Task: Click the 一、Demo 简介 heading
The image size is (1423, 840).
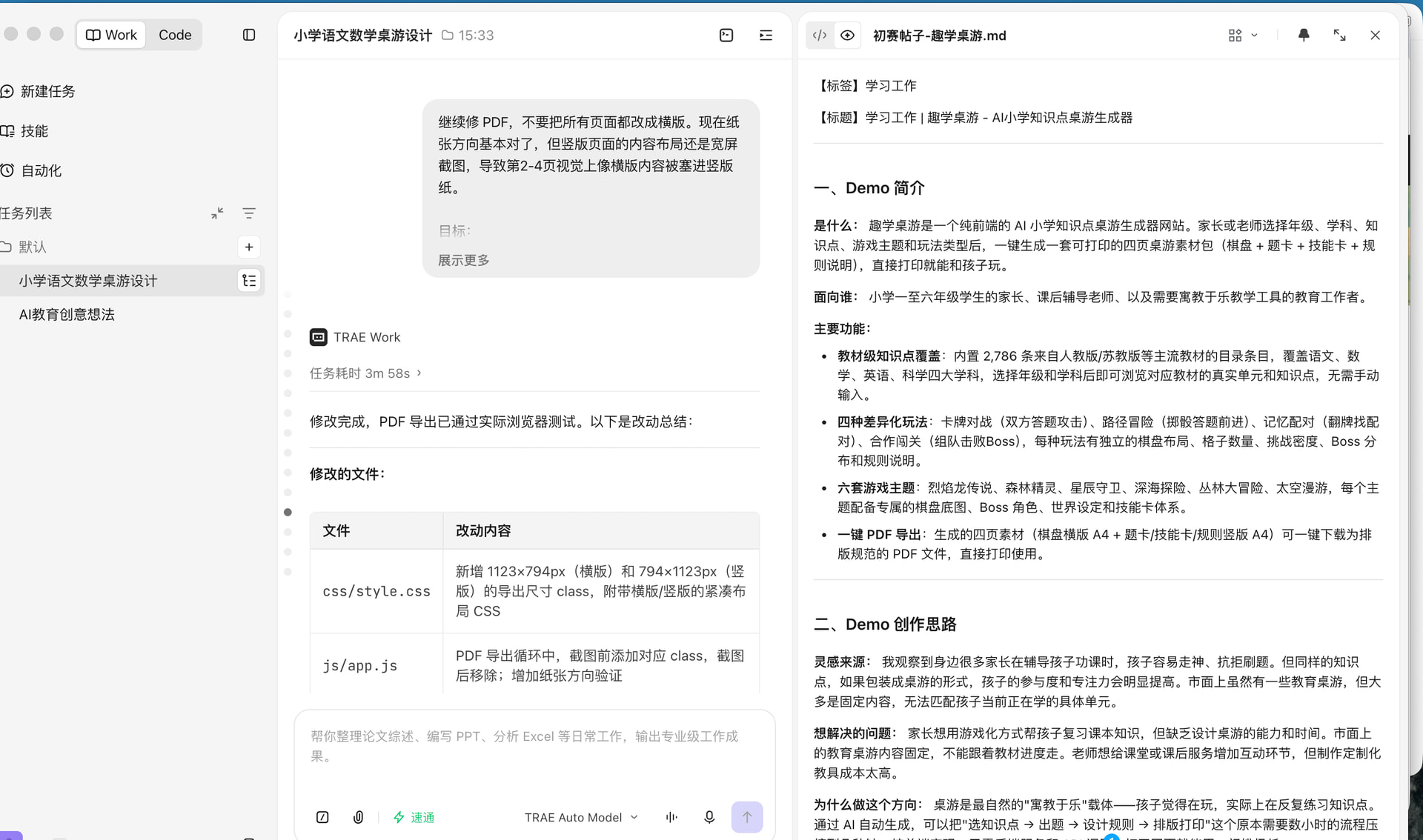Action: [x=869, y=188]
